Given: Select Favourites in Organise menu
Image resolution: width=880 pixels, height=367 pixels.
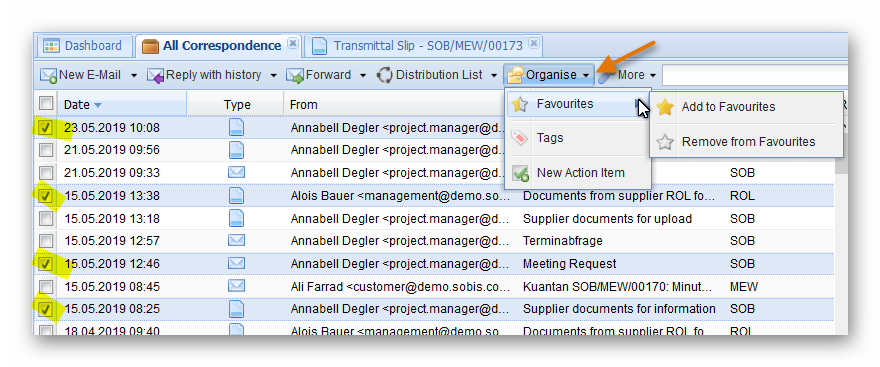Looking at the screenshot, I should 577,104.
